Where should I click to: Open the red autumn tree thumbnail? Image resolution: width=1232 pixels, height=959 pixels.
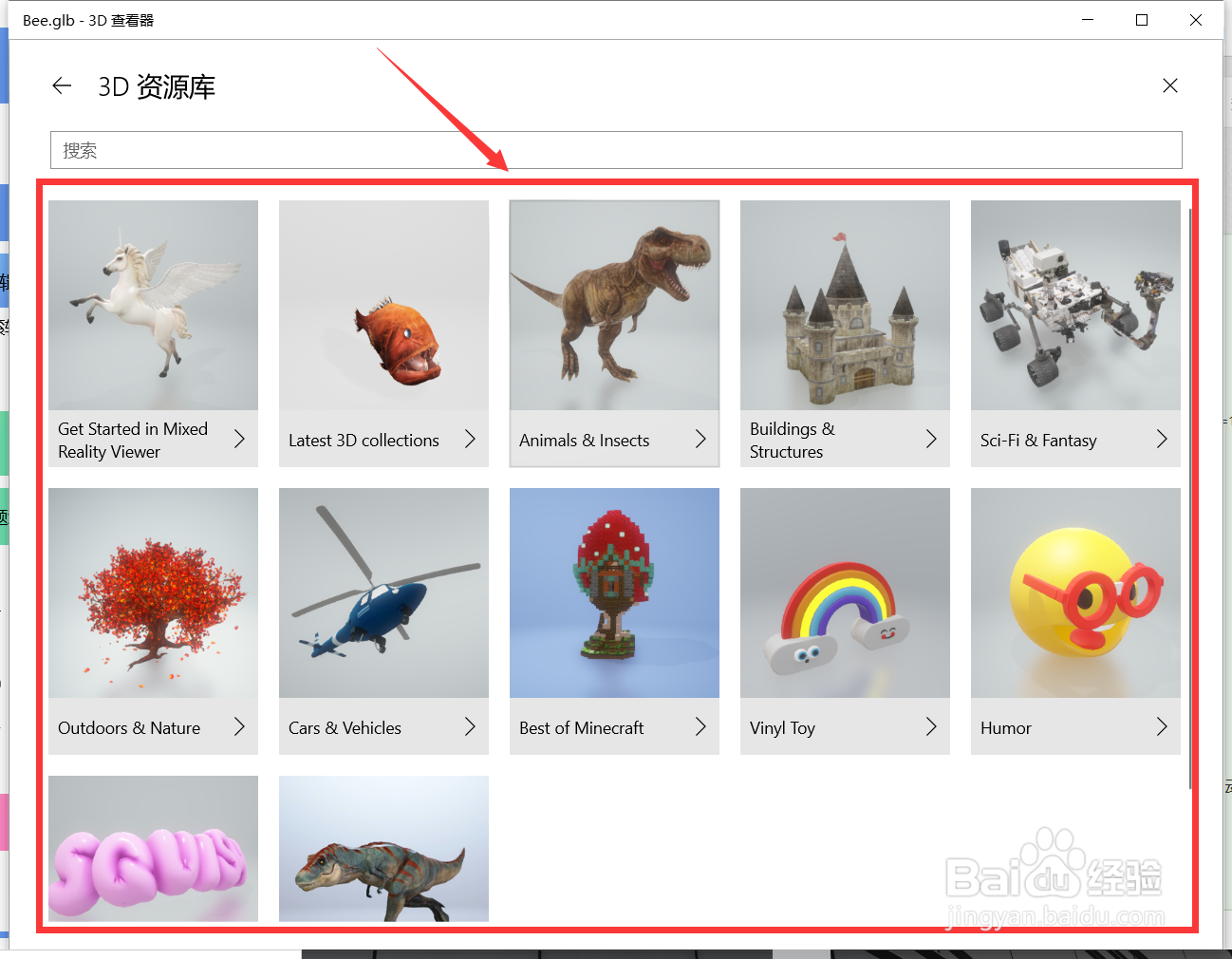pos(153,592)
